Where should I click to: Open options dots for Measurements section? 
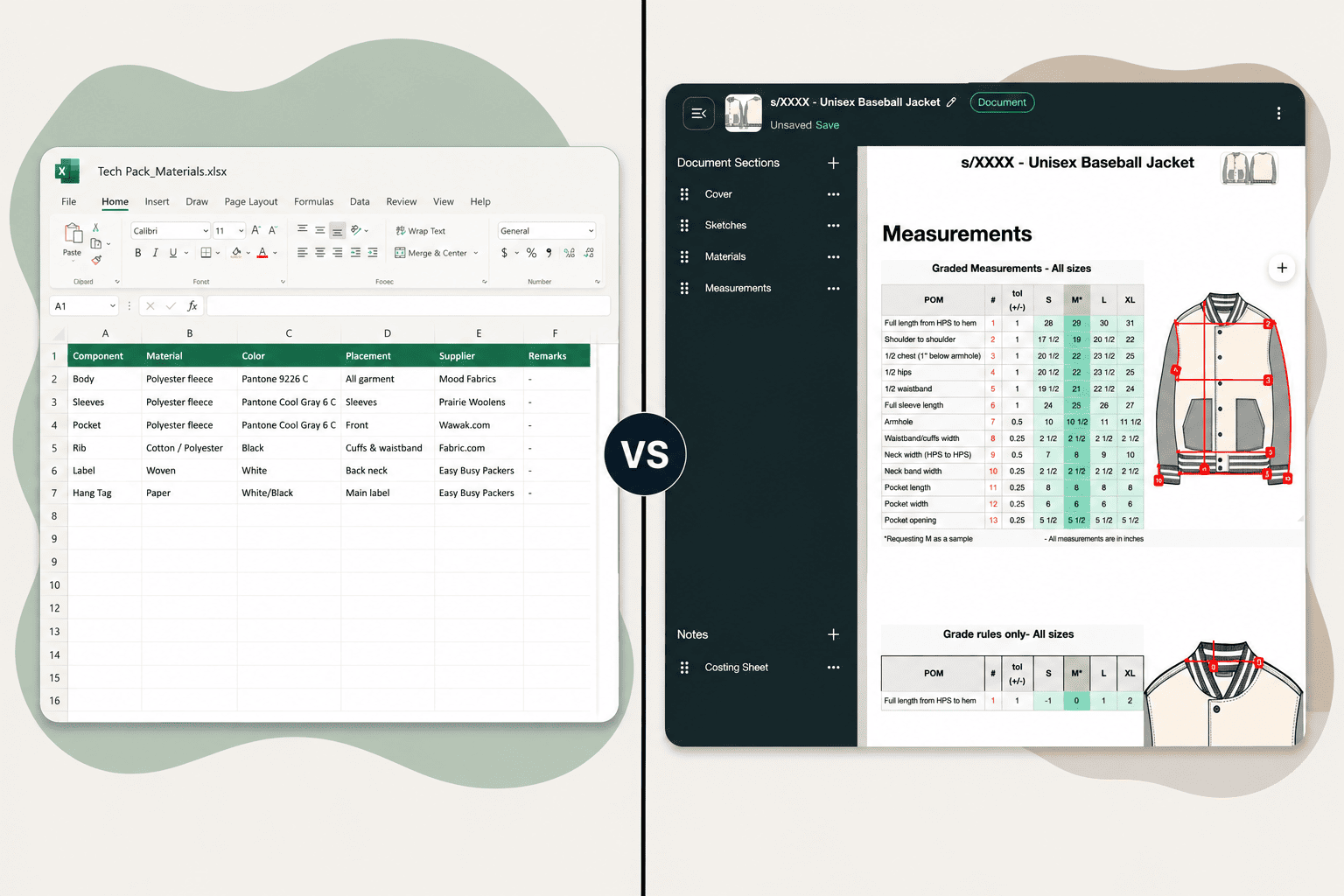click(833, 289)
